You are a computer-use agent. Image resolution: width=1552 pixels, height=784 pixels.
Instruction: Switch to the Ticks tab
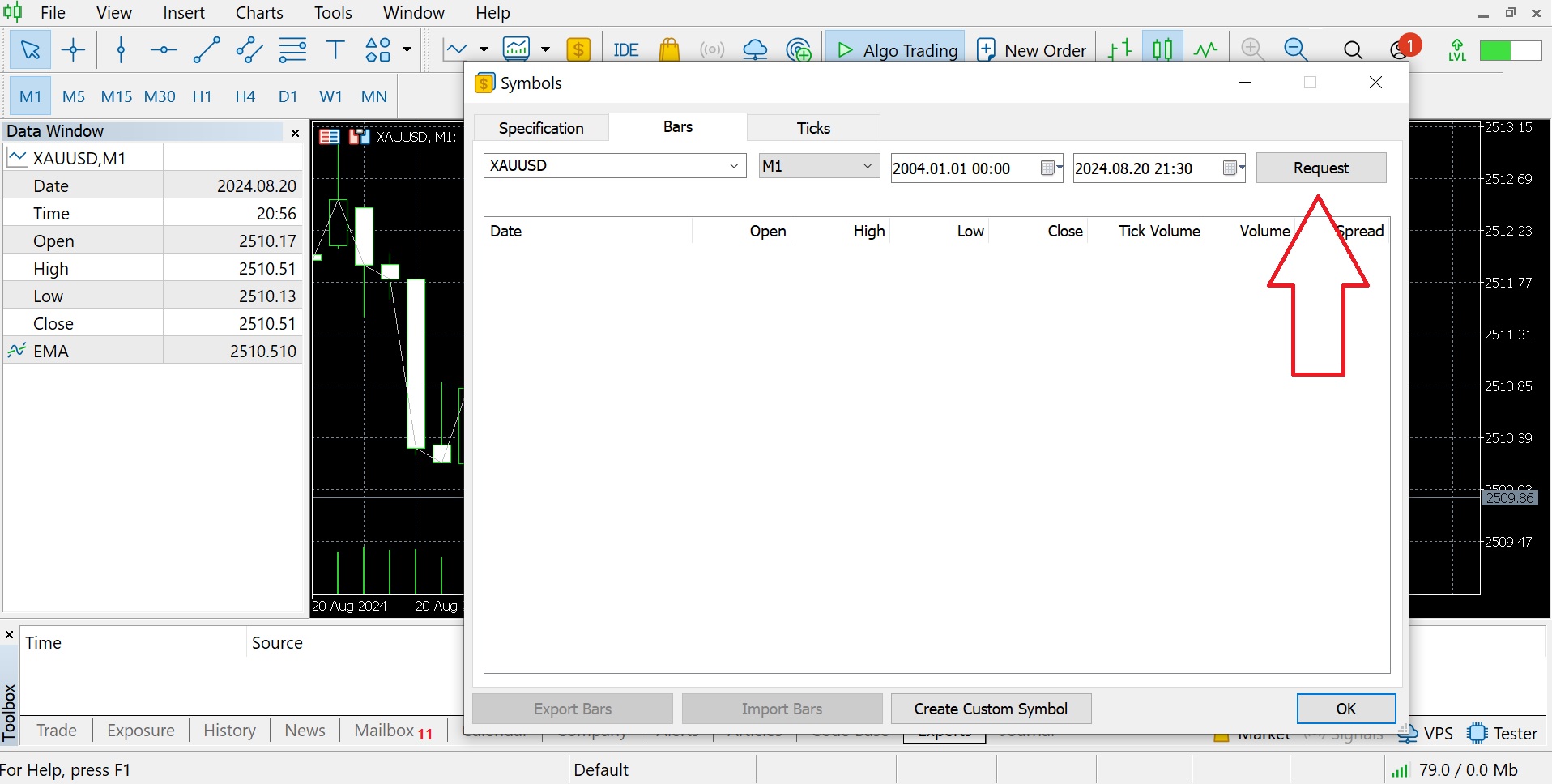[812, 127]
